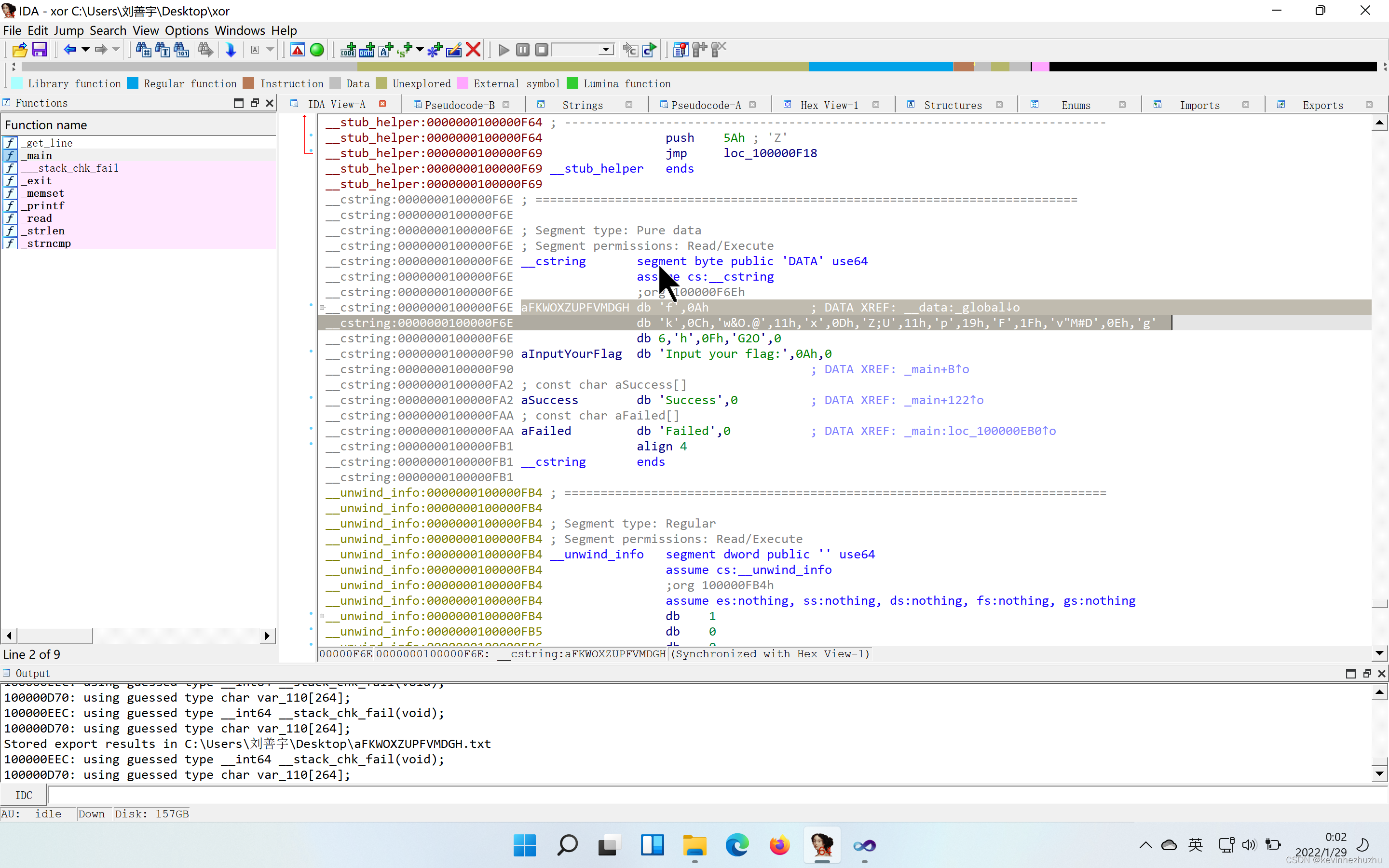Open the Jump menu

[68, 30]
